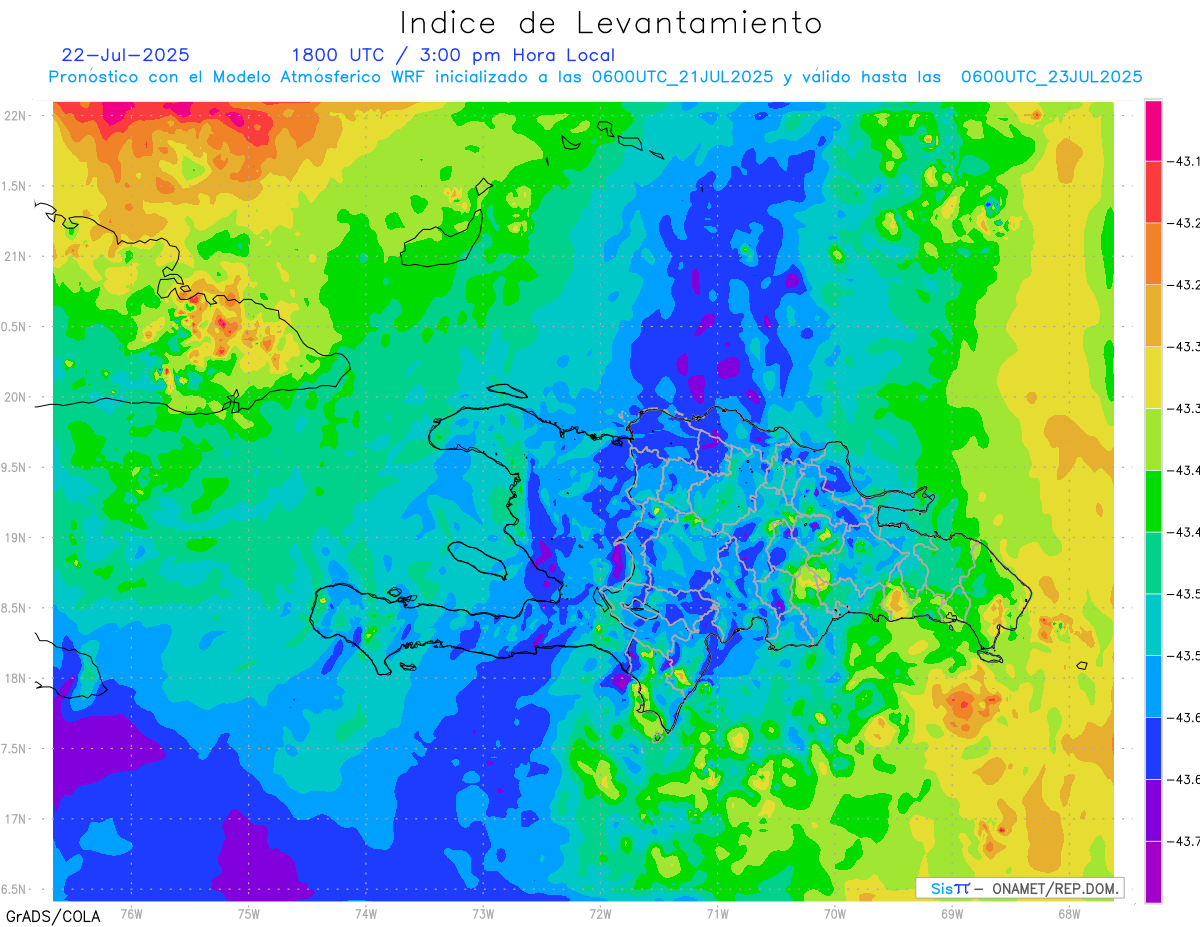Screen dimensions: 1200x927
Task: Click the date text "22-Jul-2025"
Action: click(x=125, y=55)
